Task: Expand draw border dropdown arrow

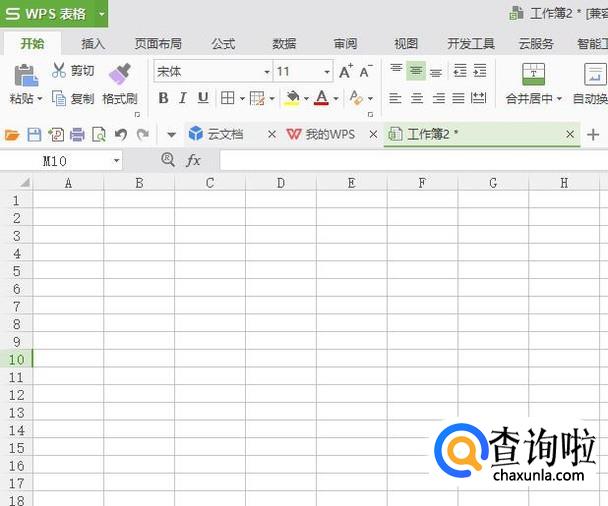Action: click(272, 99)
